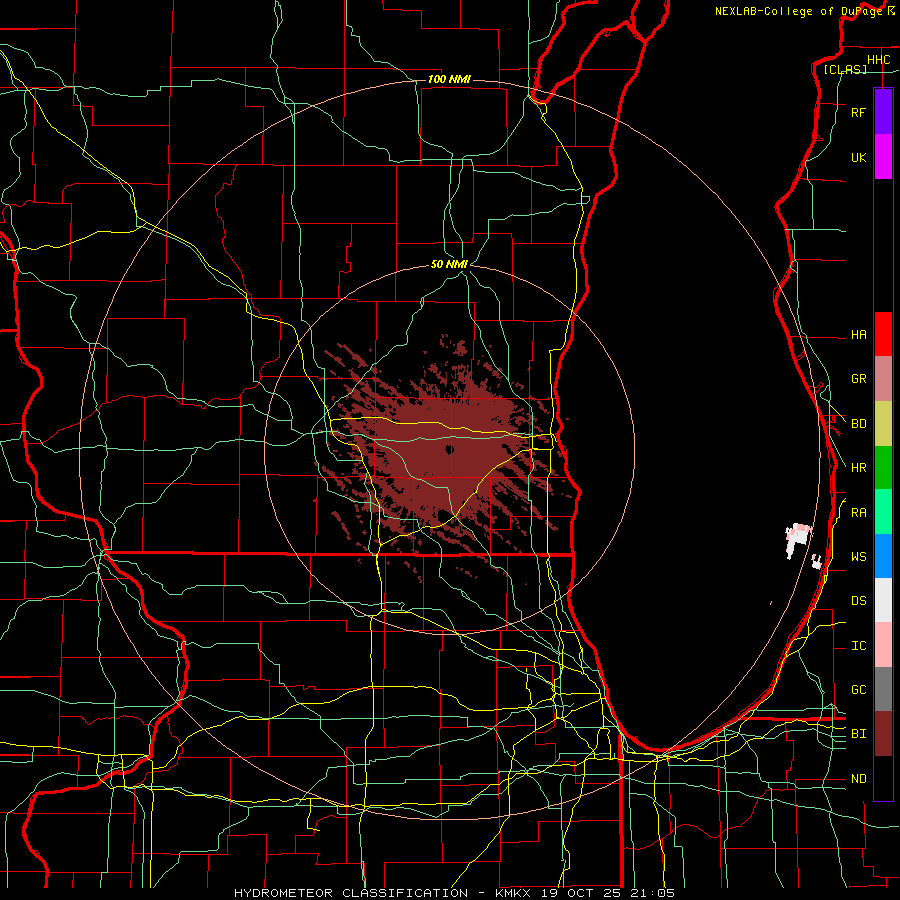
Task: Click the "RF" legend label
Action: tap(858, 112)
